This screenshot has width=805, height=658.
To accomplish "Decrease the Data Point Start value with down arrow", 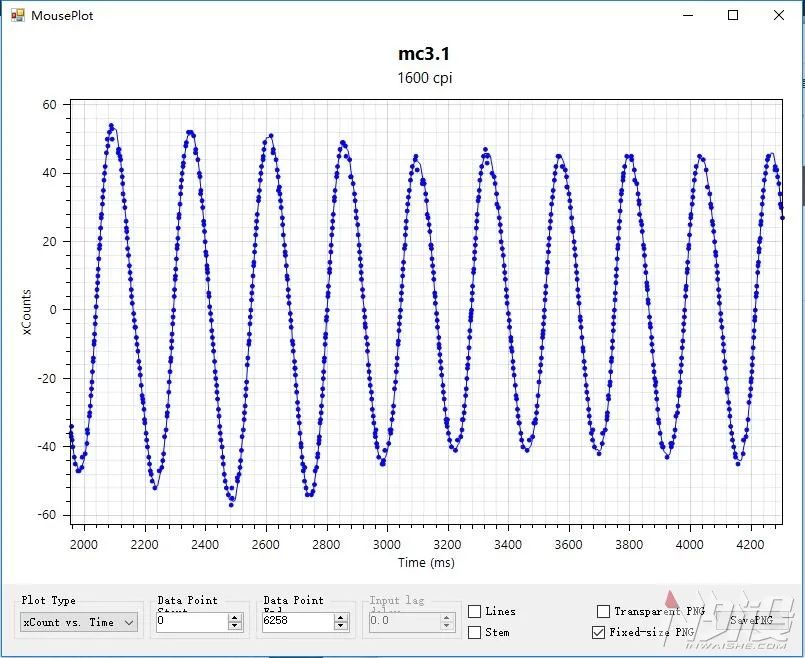I will click(235, 627).
